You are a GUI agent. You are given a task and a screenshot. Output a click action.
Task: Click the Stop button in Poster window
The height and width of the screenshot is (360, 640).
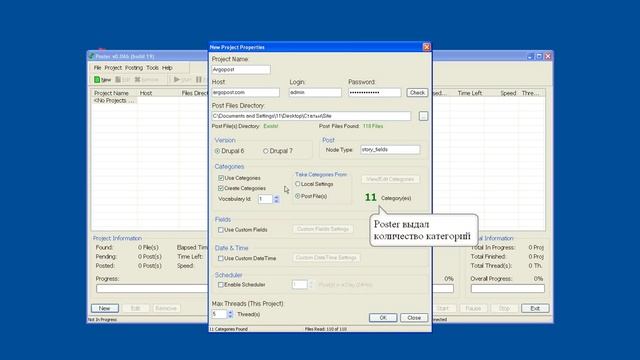504,308
